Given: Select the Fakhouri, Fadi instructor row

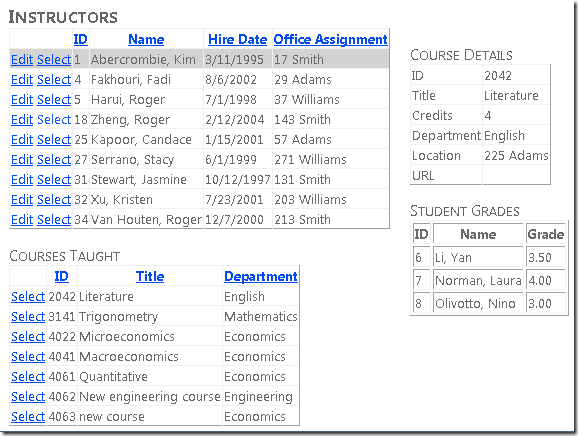Looking at the screenshot, I should point(54,79).
